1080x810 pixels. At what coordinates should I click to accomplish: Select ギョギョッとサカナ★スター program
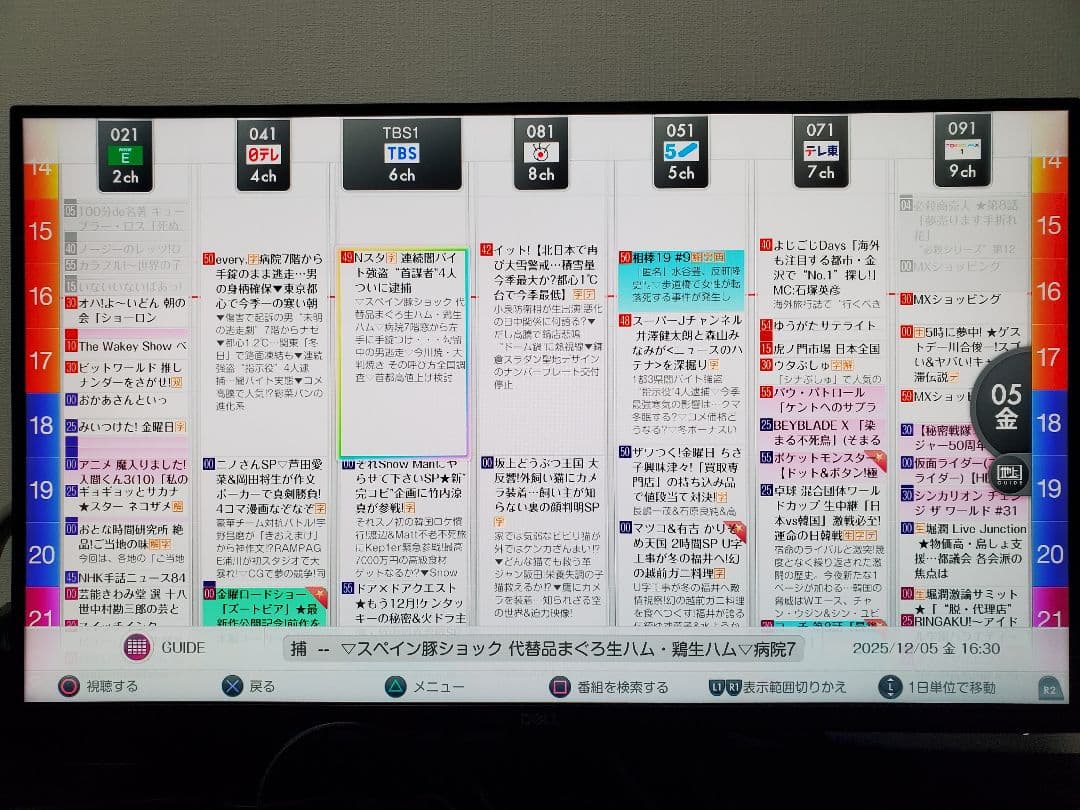tap(126, 499)
